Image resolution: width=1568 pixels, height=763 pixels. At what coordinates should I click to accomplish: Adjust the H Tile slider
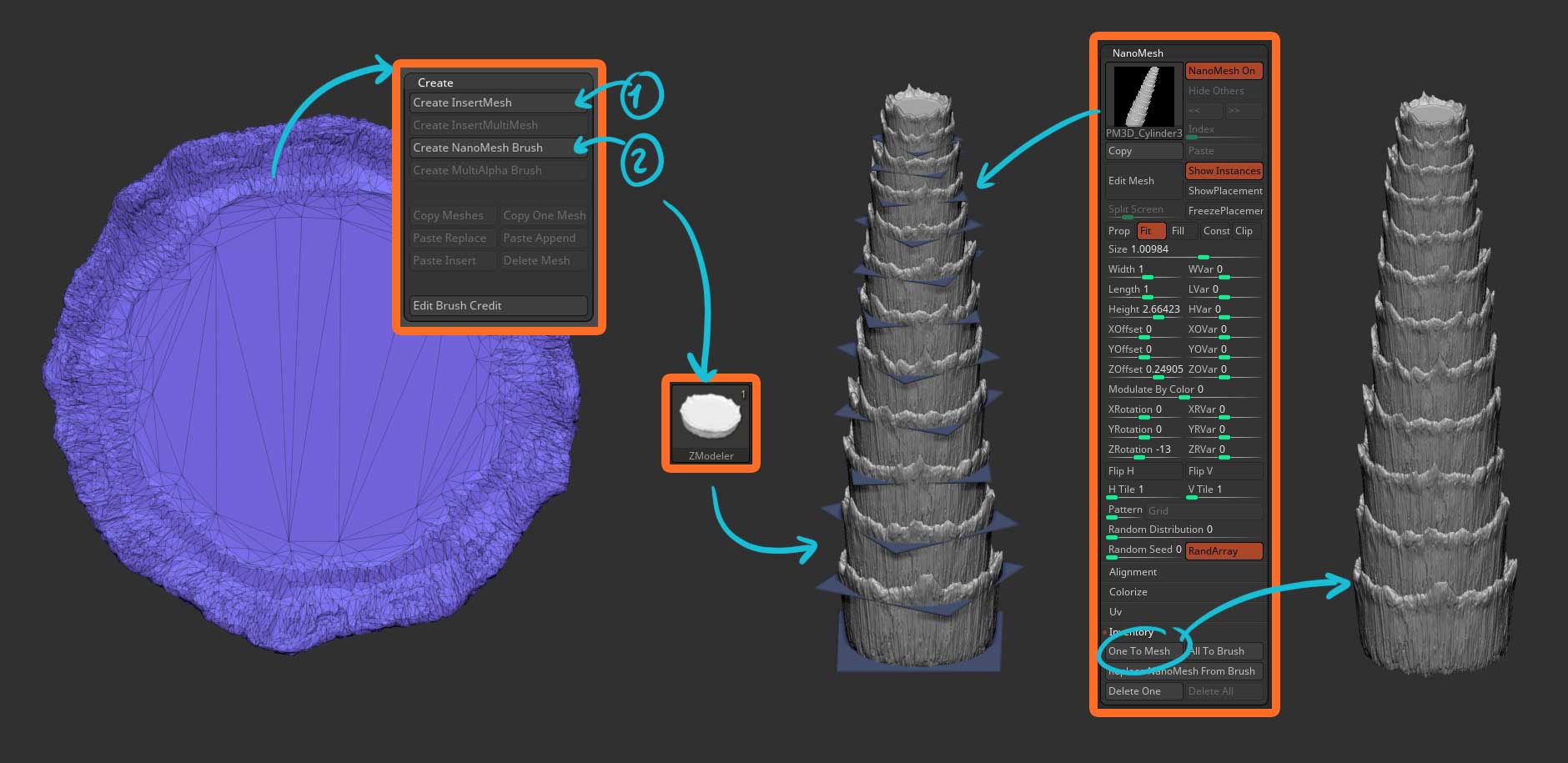(1143, 491)
